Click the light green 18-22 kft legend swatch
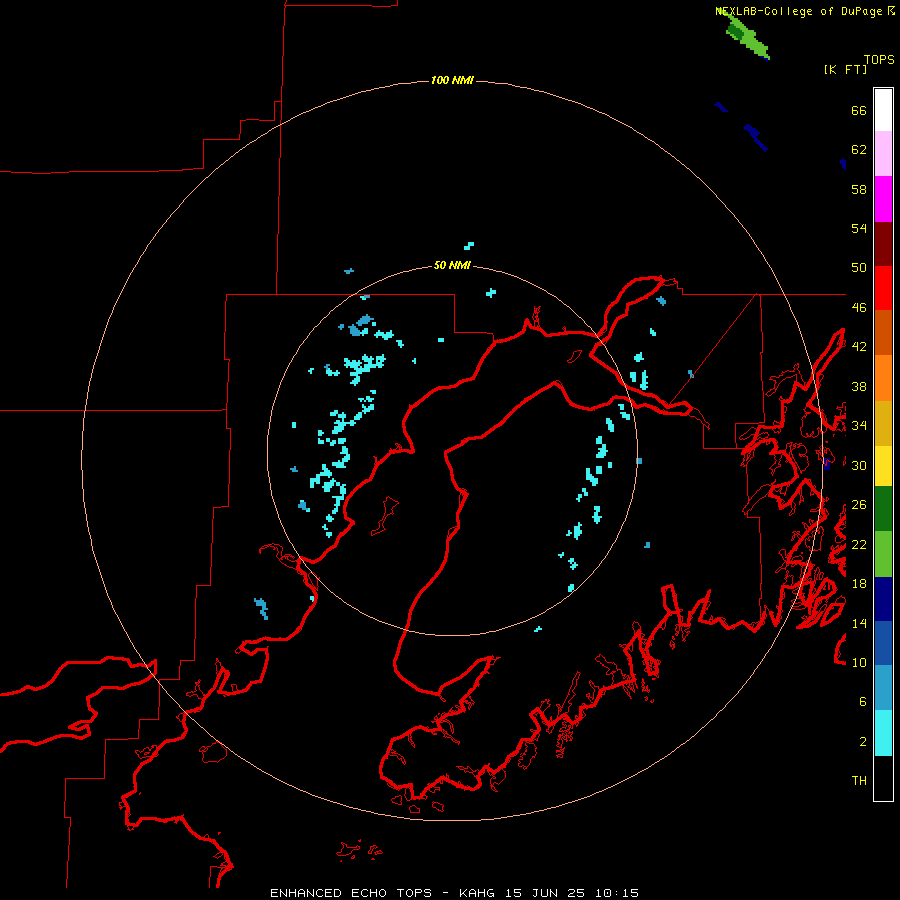Viewport: 900px width, 900px height. (x=883, y=554)
